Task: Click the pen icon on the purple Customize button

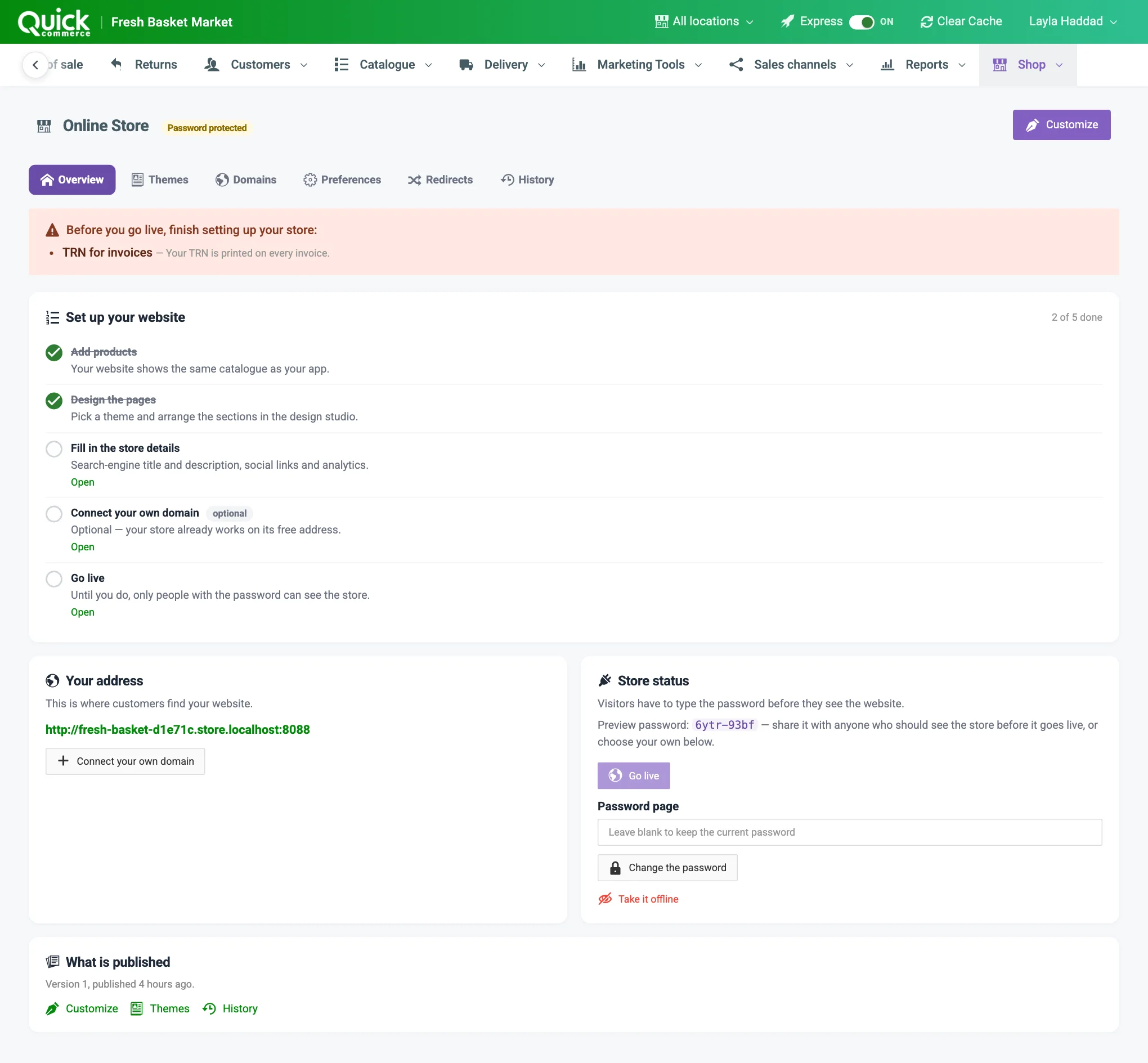Action: (x=1033, y=125)
